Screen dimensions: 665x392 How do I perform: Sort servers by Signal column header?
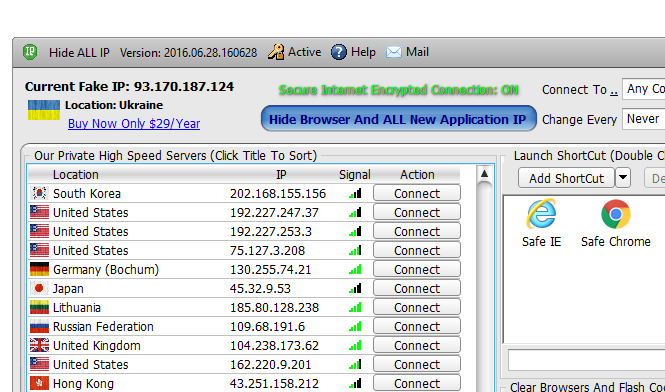[355, 175]
